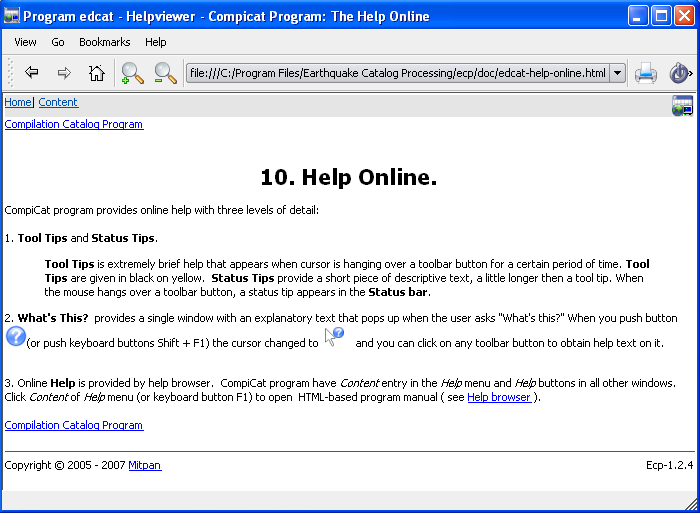Go to the Home page house icon
Screen dimensions: 700x513
coord(96,72)
